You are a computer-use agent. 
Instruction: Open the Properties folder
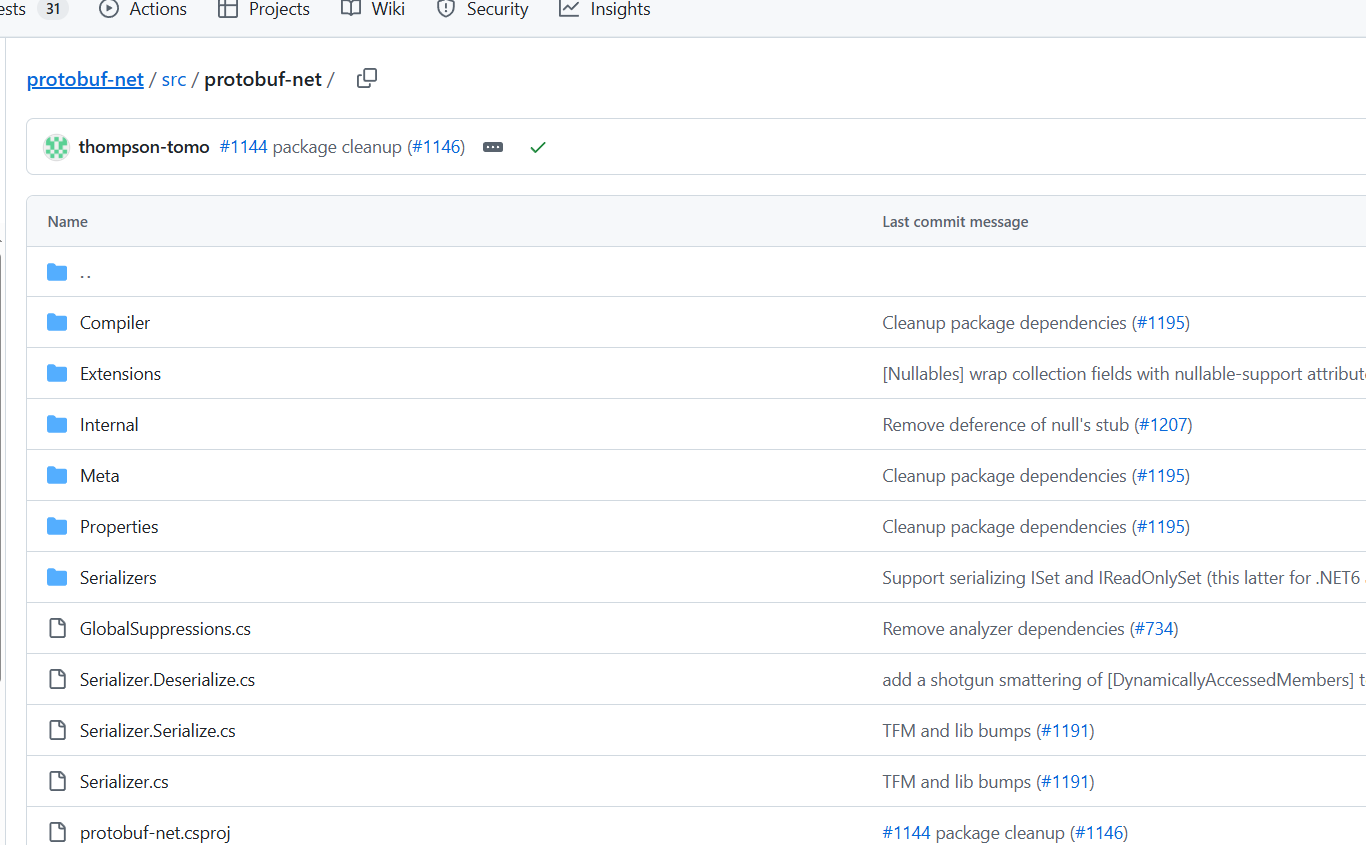pyautogui.click(x=119, y=527)
